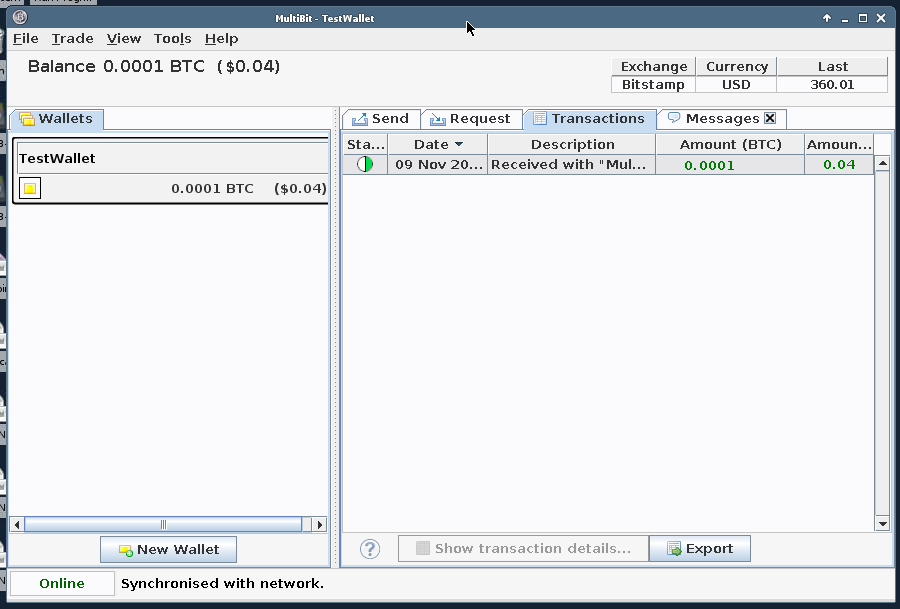Click Show transaction details button
This screenshot has width=900, height=609.
point(523,549)
